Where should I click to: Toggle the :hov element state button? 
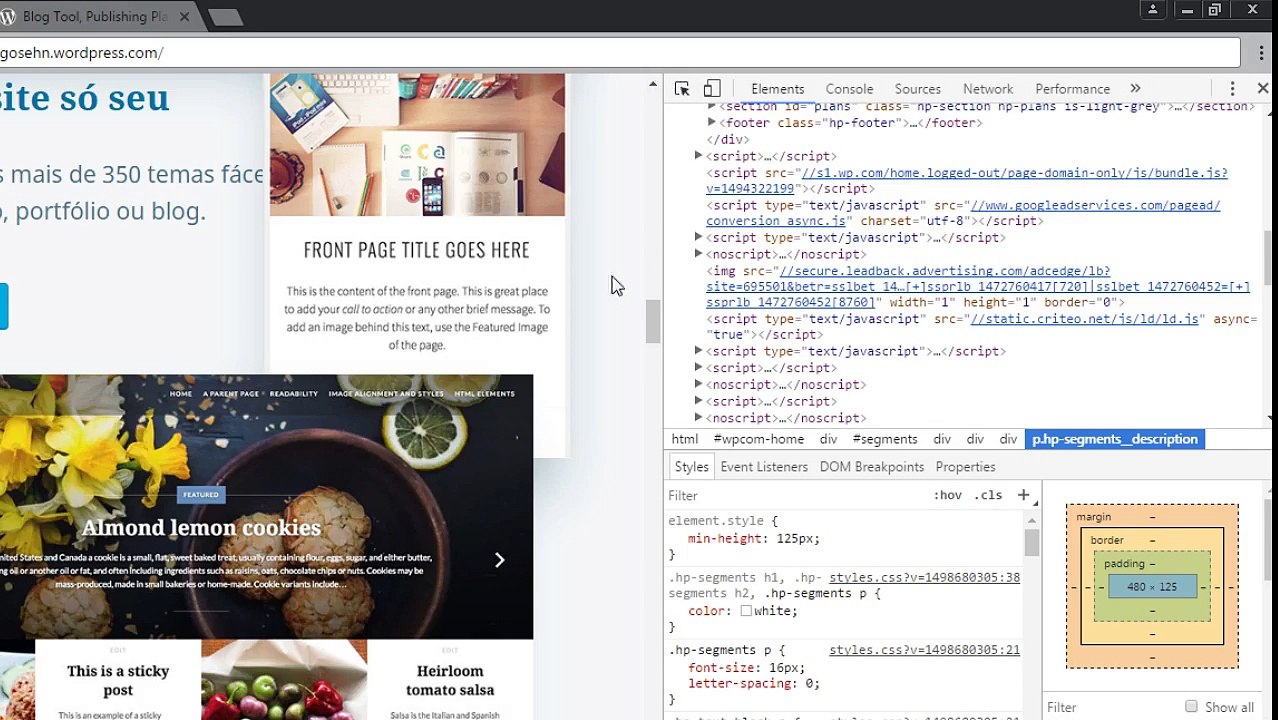tap(947, 495)
